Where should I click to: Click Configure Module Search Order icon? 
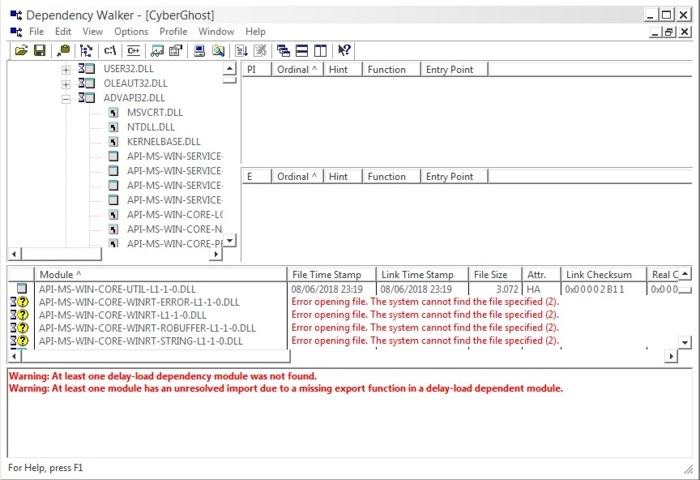point(218,50)
